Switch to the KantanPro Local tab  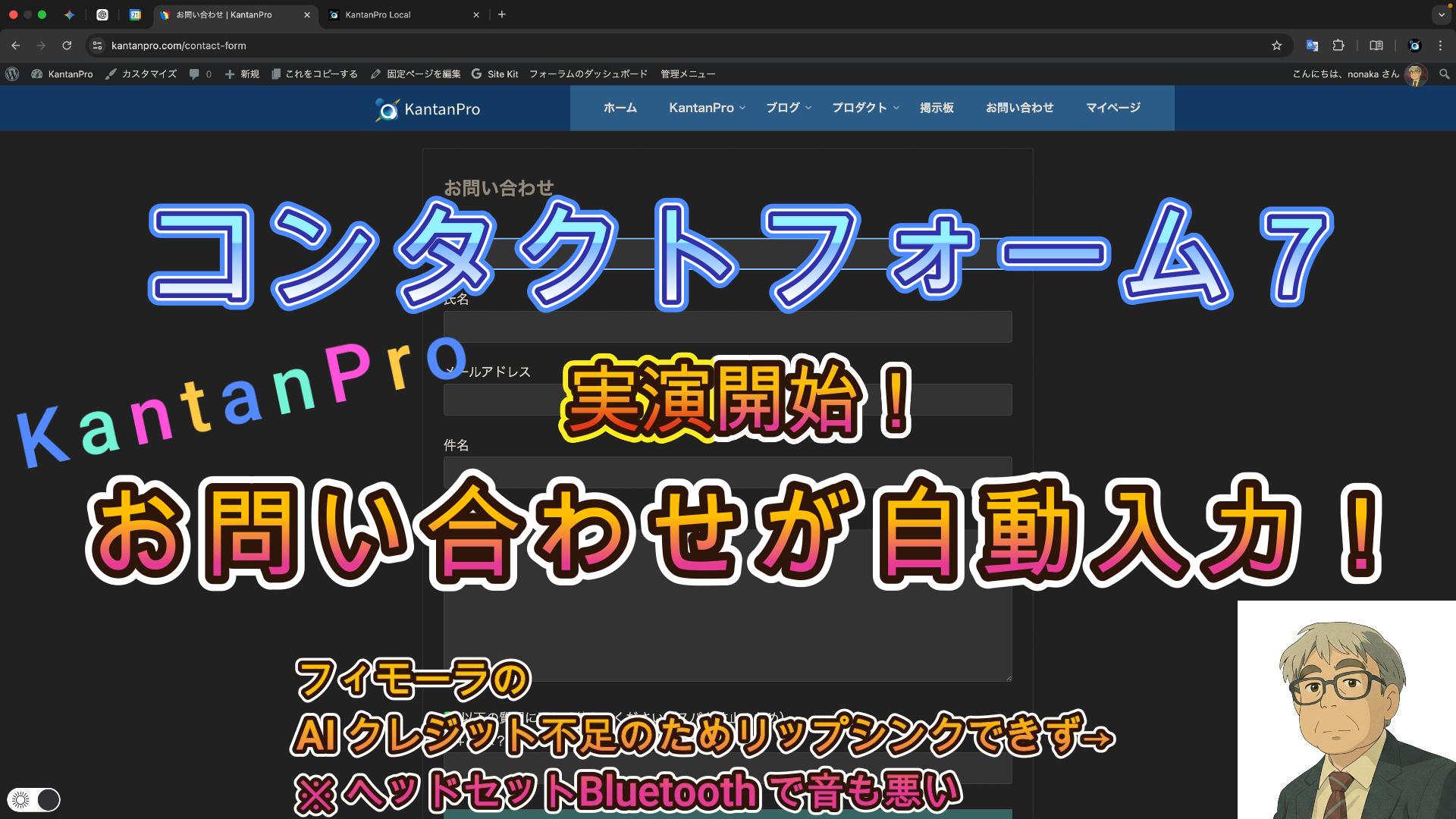tap(378, 14)
